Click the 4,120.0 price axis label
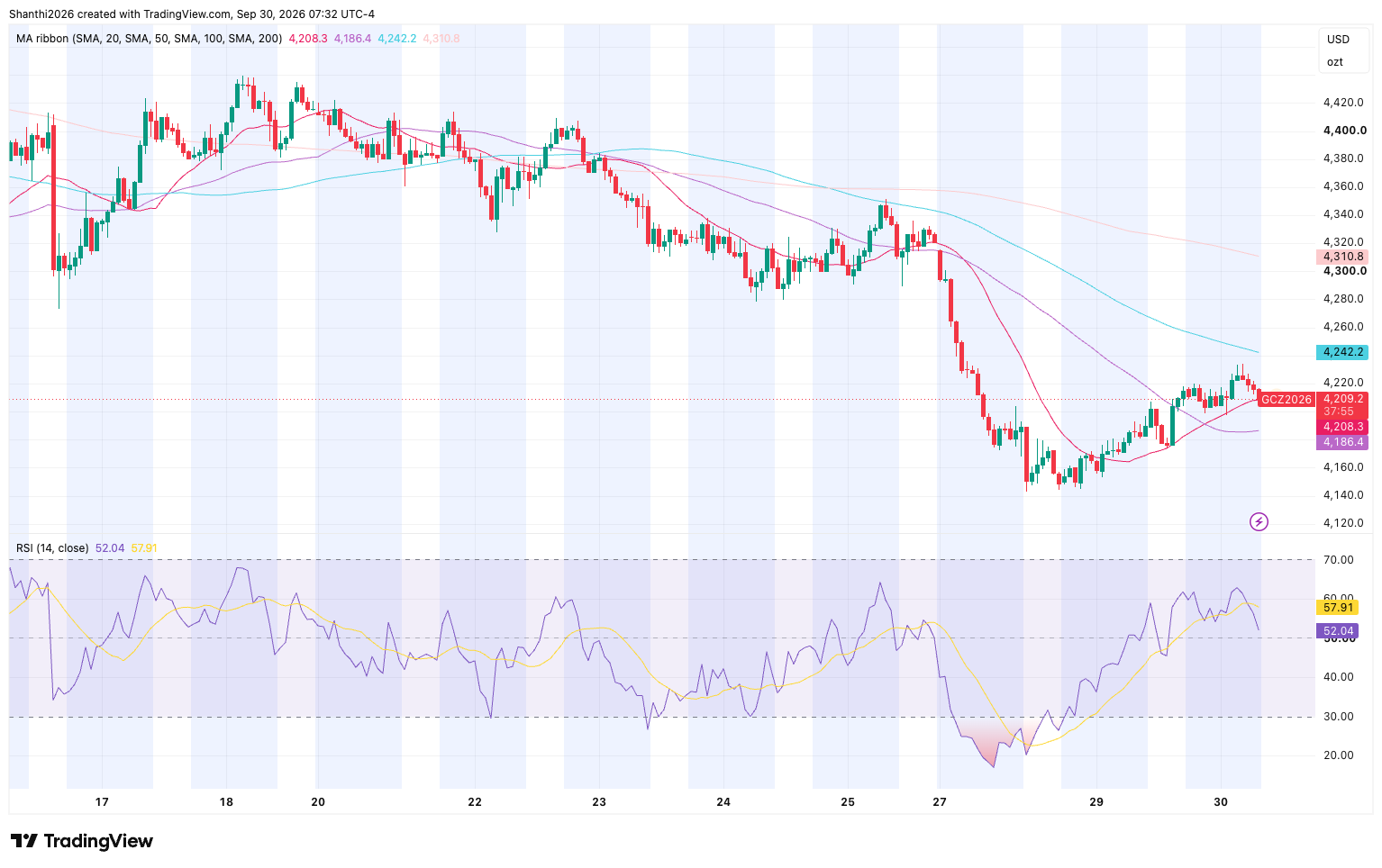The width and height of the screenshot is (1382, 868). coord(1342,523)
